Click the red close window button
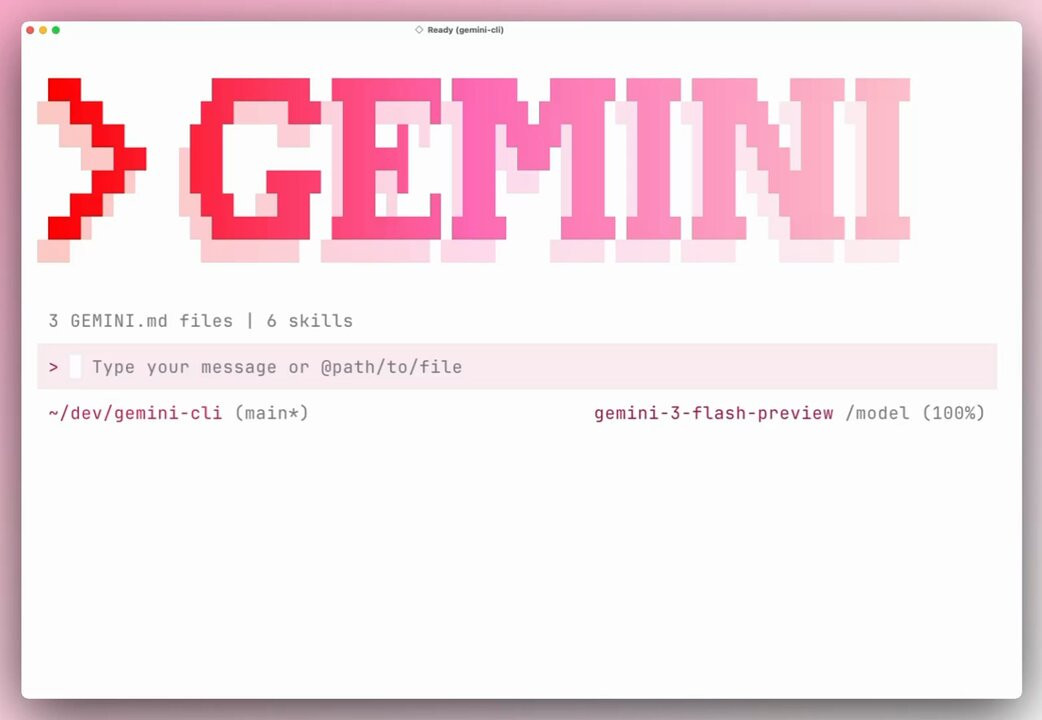The height and width of the screenshot is (720, 1042). coord(30,30)
